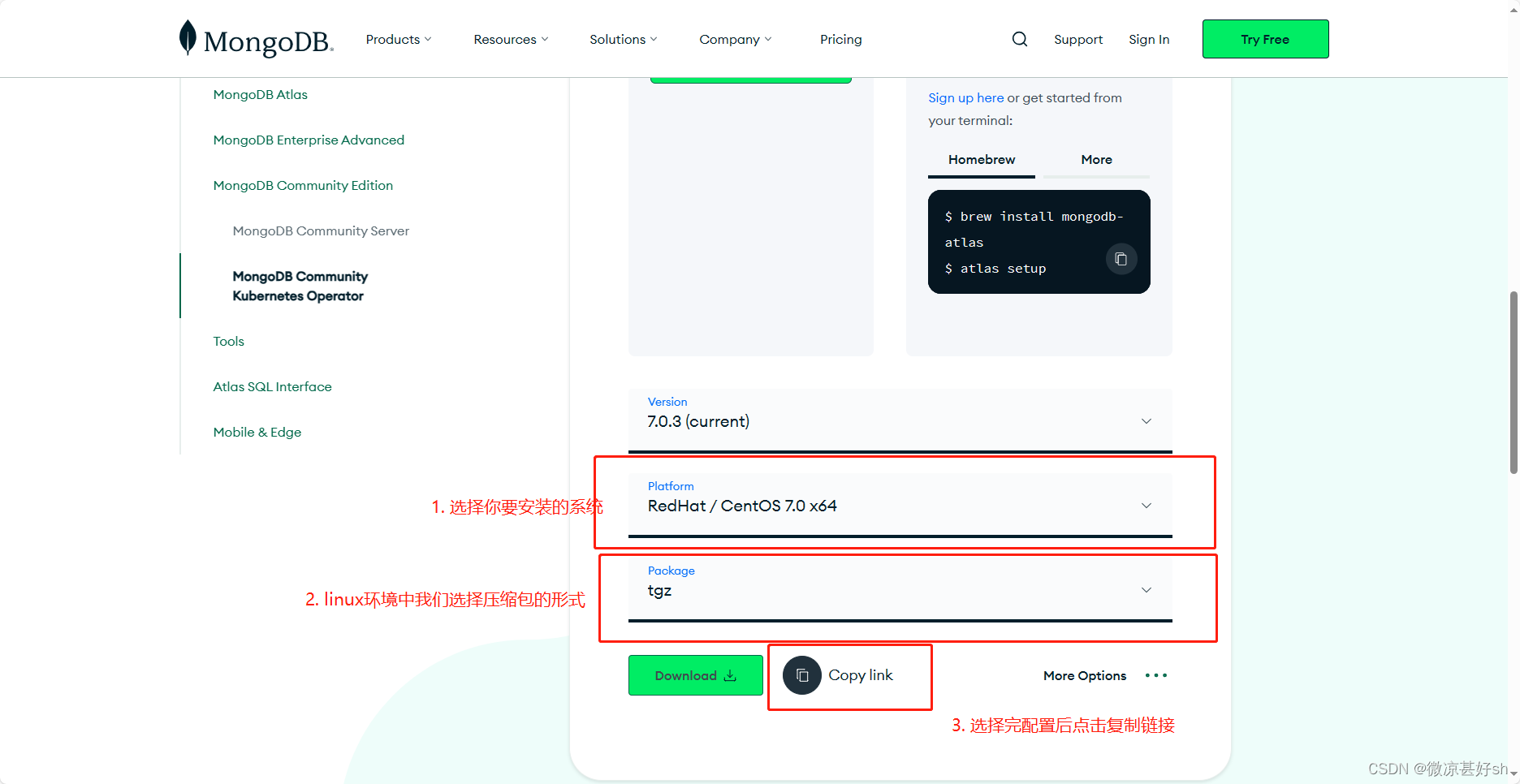Click the copy icon inside the Copy link button

click(x=802, y=674)
